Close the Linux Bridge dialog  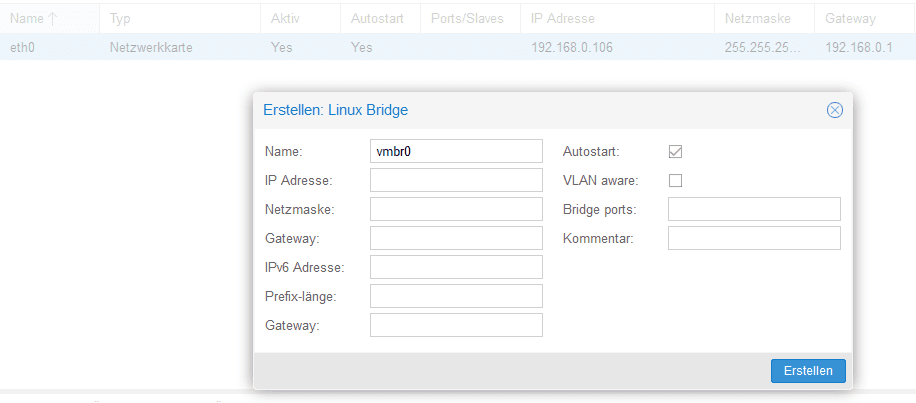click(x=834, y=110)
